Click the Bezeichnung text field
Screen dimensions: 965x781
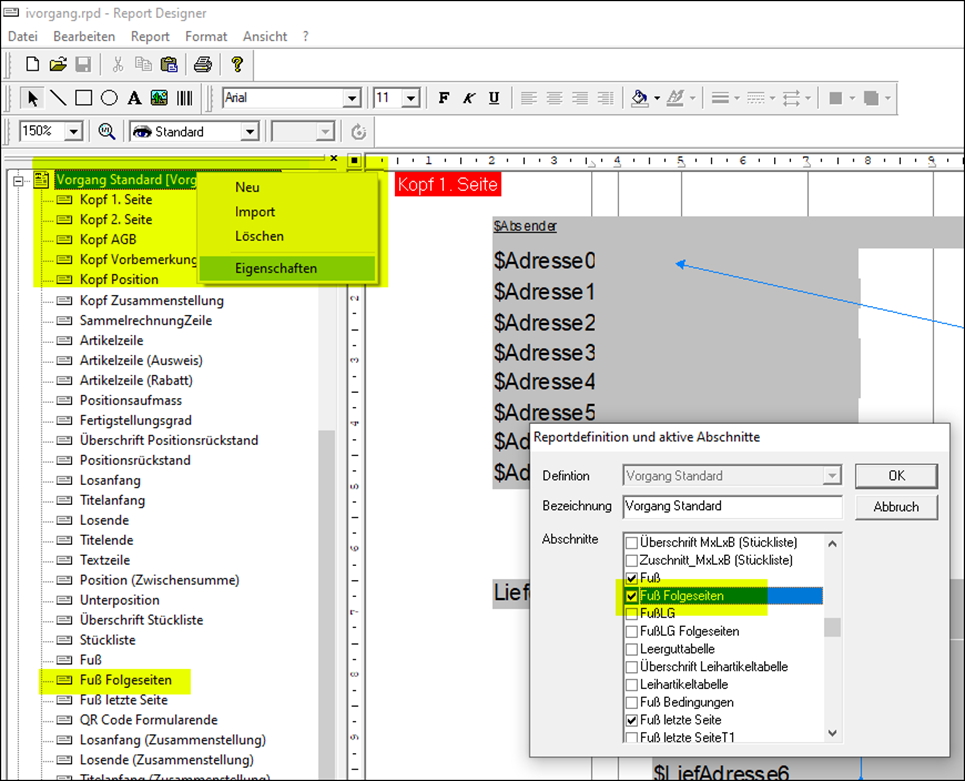click(732, 506)
